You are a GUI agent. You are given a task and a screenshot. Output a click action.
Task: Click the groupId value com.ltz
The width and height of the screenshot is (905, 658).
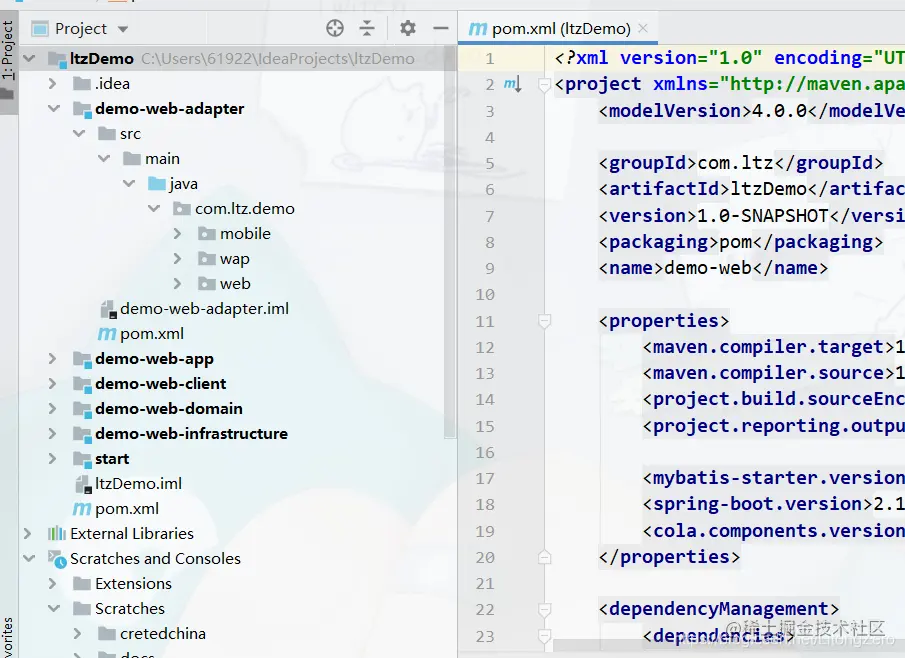tap(735, 163)
